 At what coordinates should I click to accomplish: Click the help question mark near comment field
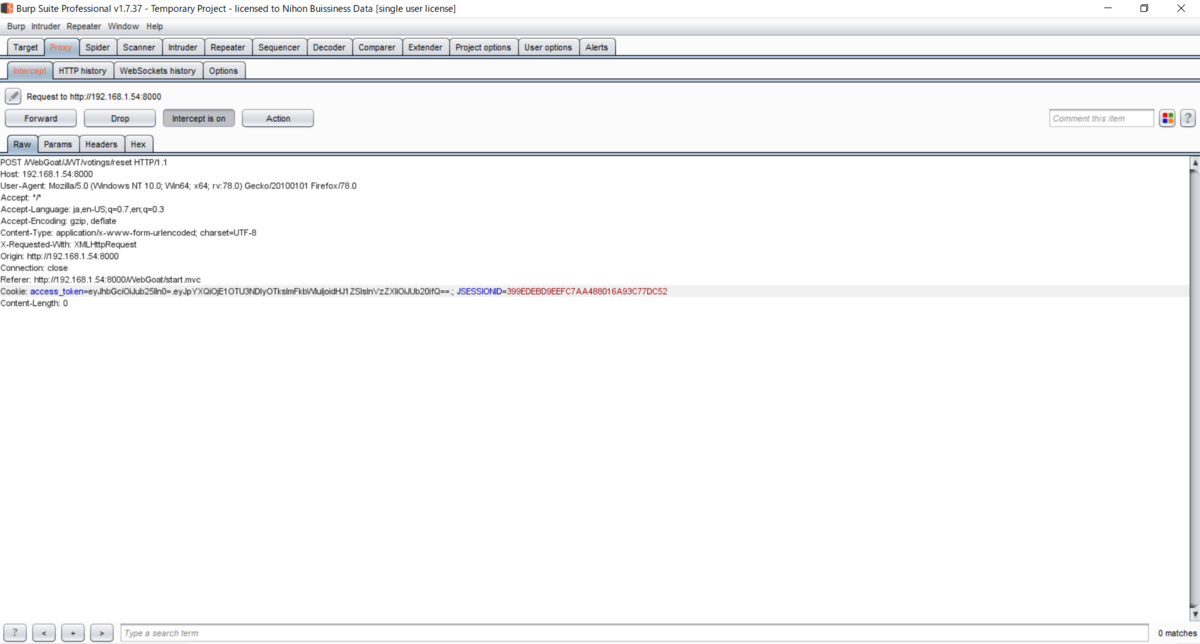pyautogui.click(x=1188, y=118)
